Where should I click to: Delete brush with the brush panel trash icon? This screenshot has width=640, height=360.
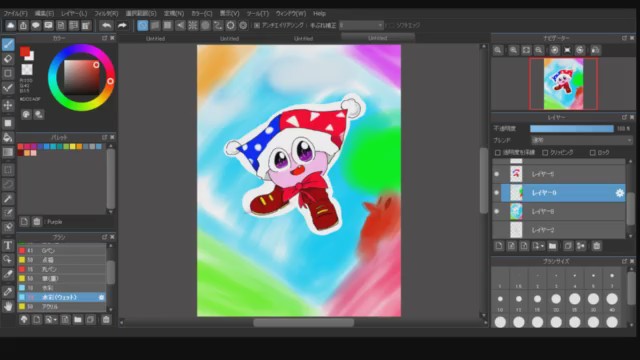(x=106, y=319)
